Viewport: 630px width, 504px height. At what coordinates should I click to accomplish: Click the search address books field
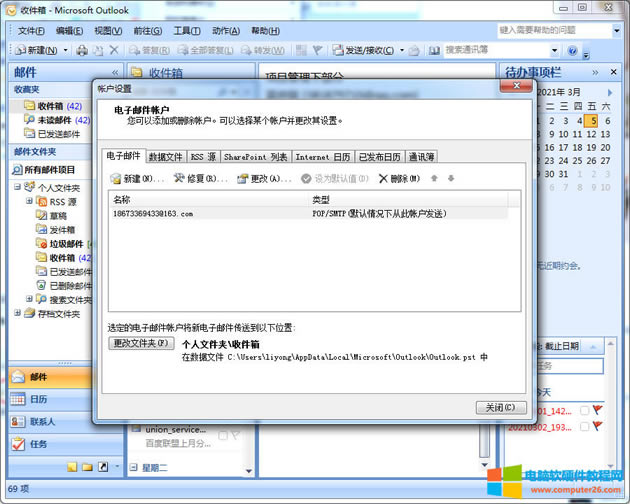(x=497, y=50)
